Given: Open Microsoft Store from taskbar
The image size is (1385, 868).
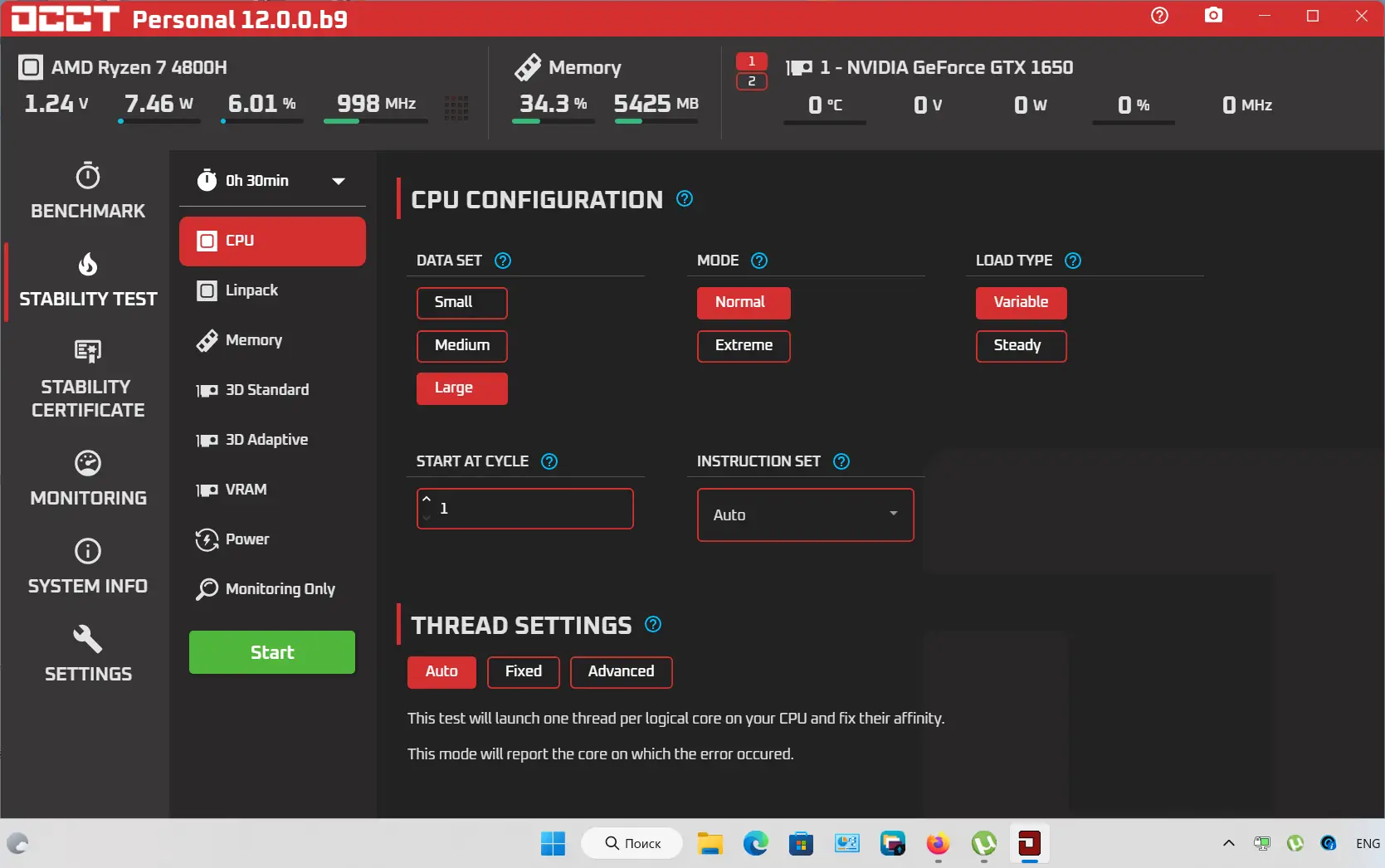Looking at the screenshot, I should 801,844.
